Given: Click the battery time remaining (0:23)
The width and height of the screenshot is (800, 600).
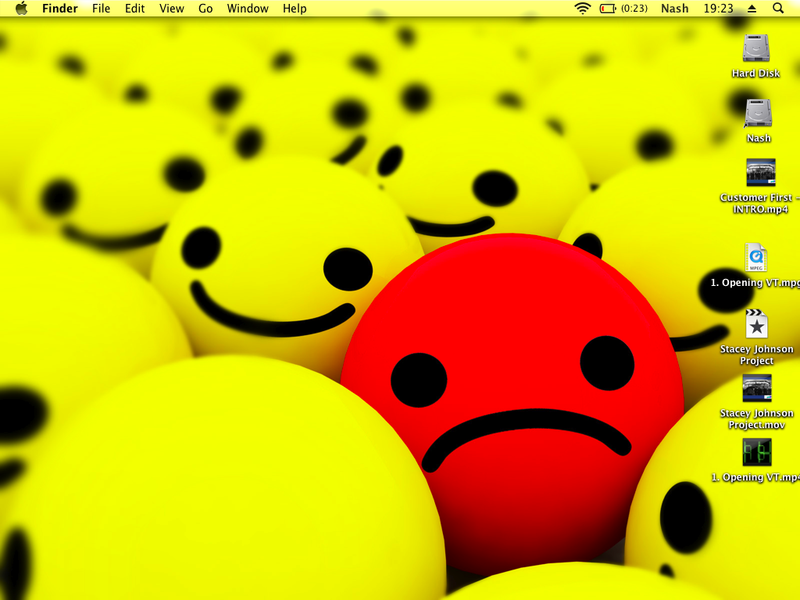Looking at the screenshot, I should click(634, 9).
